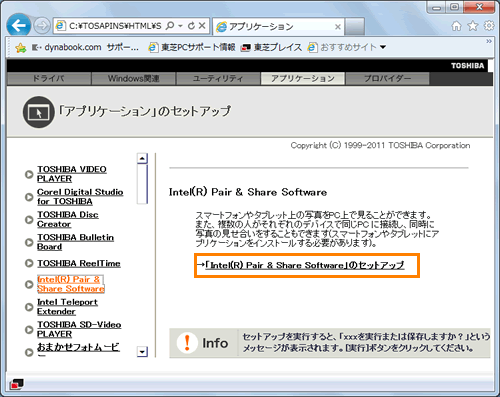Click the Info exclamation mark icon
The height and width of the screenshot is (397, 500).
187,343
